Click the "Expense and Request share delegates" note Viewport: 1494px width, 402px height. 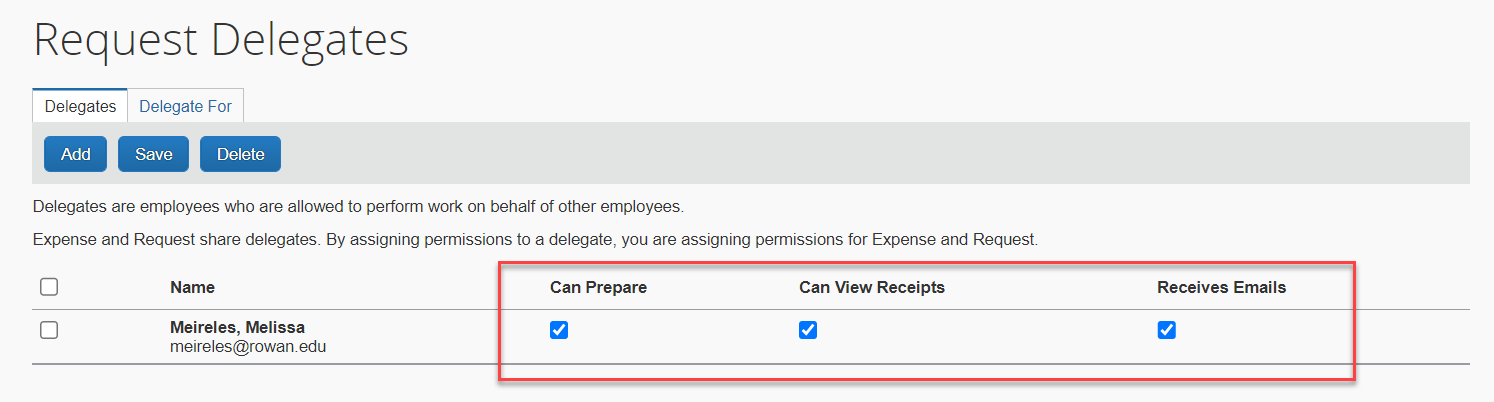pyautogui.click(x=535, y=240)
